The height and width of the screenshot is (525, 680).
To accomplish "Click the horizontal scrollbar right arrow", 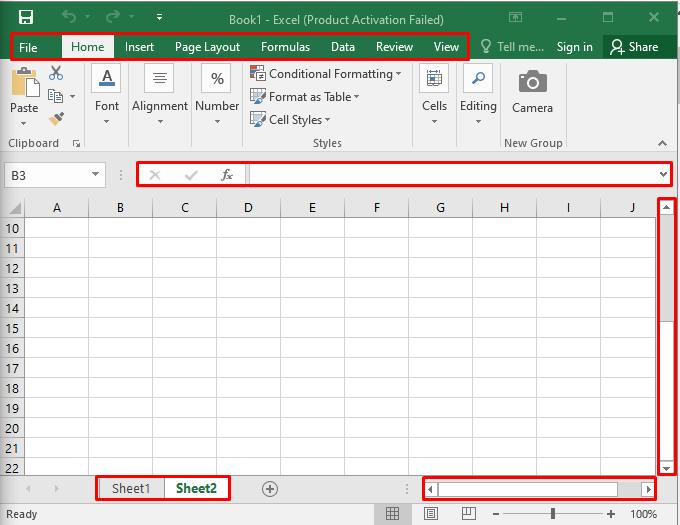I will tap(648, 489).
